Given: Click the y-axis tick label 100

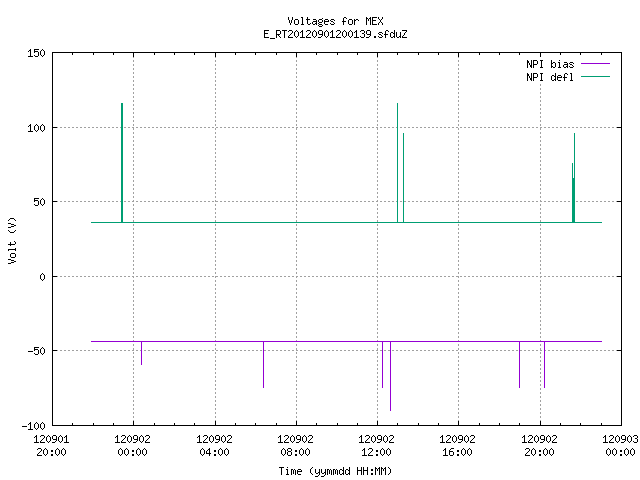Looking at the screenshot, I should (x=36, y=128).
